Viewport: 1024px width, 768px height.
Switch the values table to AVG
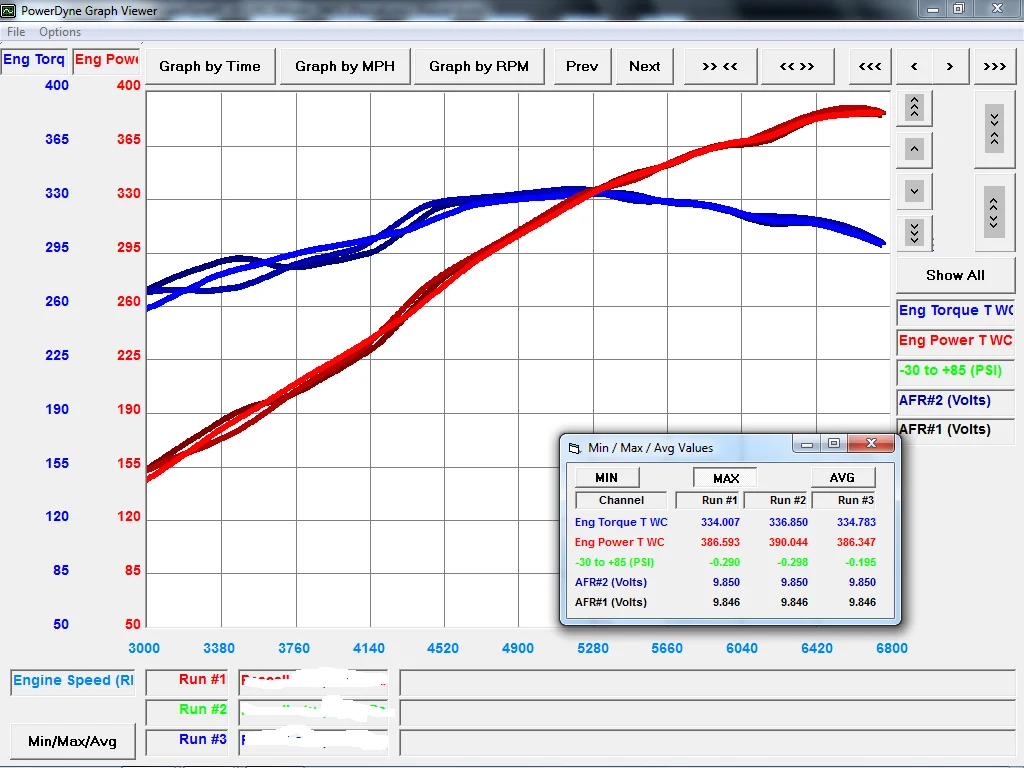coord(842,477)
